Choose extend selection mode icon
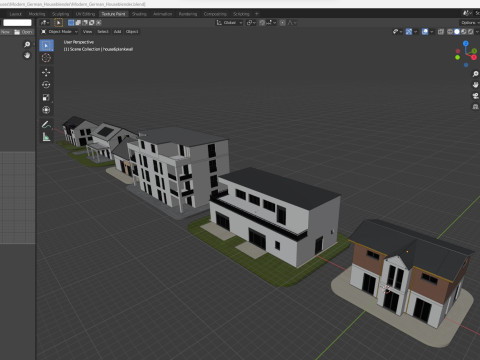This screenshot has height=360, width=480. tap(78, 23)
